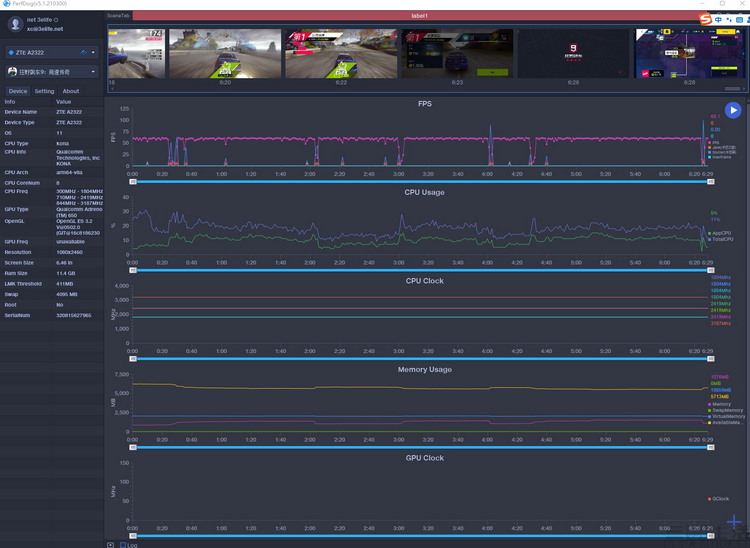Image resolution: width=750 pixels, height=548 pixels.
Task: Toggle the Chinese input mode 中 icon
Action: (x=718, y=20)
